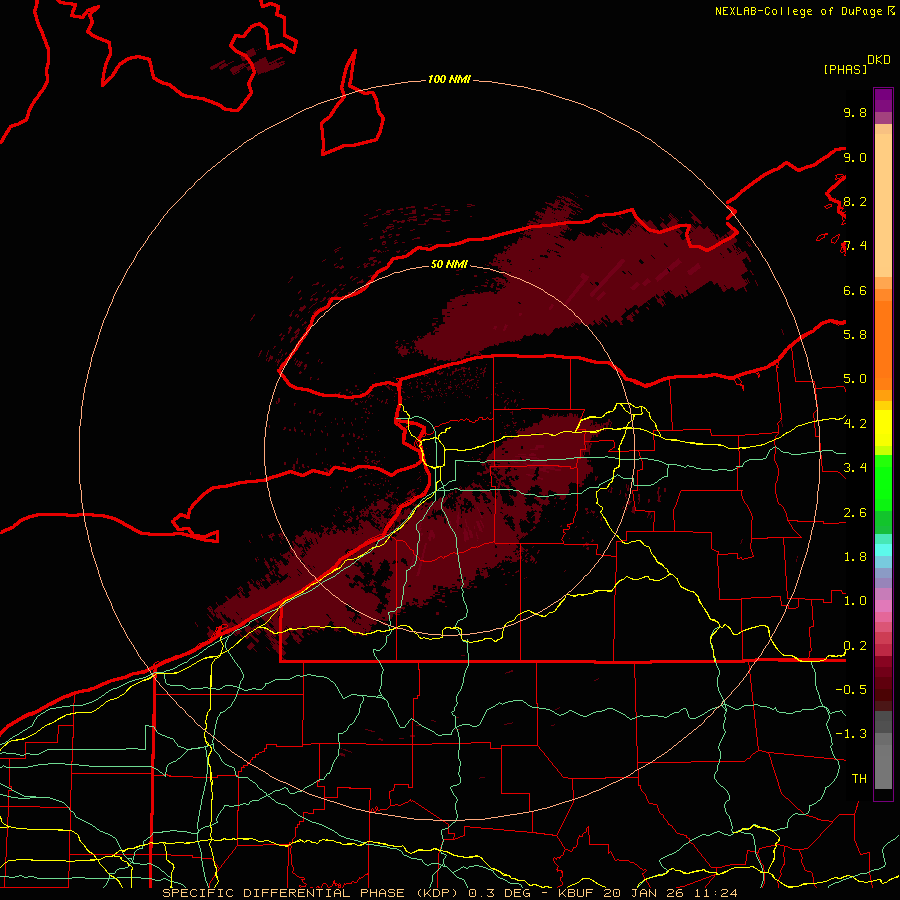Click the TH threshold label
The width and height of the screenshot is (900, 900).
point(859,778)
